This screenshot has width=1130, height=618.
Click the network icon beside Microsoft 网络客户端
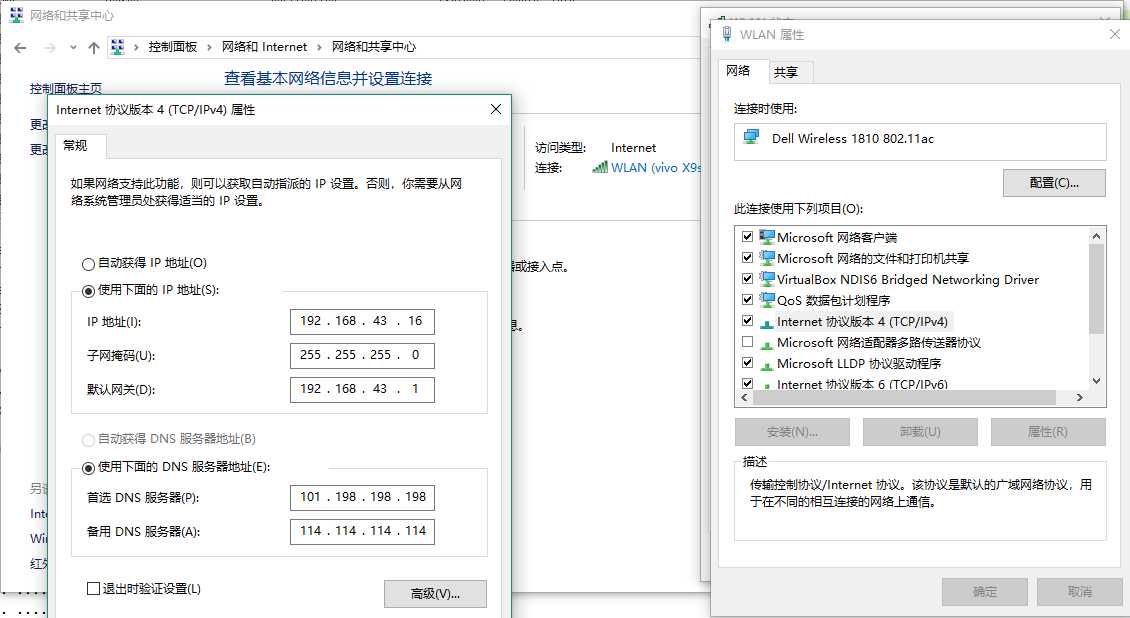pos(765,237)
